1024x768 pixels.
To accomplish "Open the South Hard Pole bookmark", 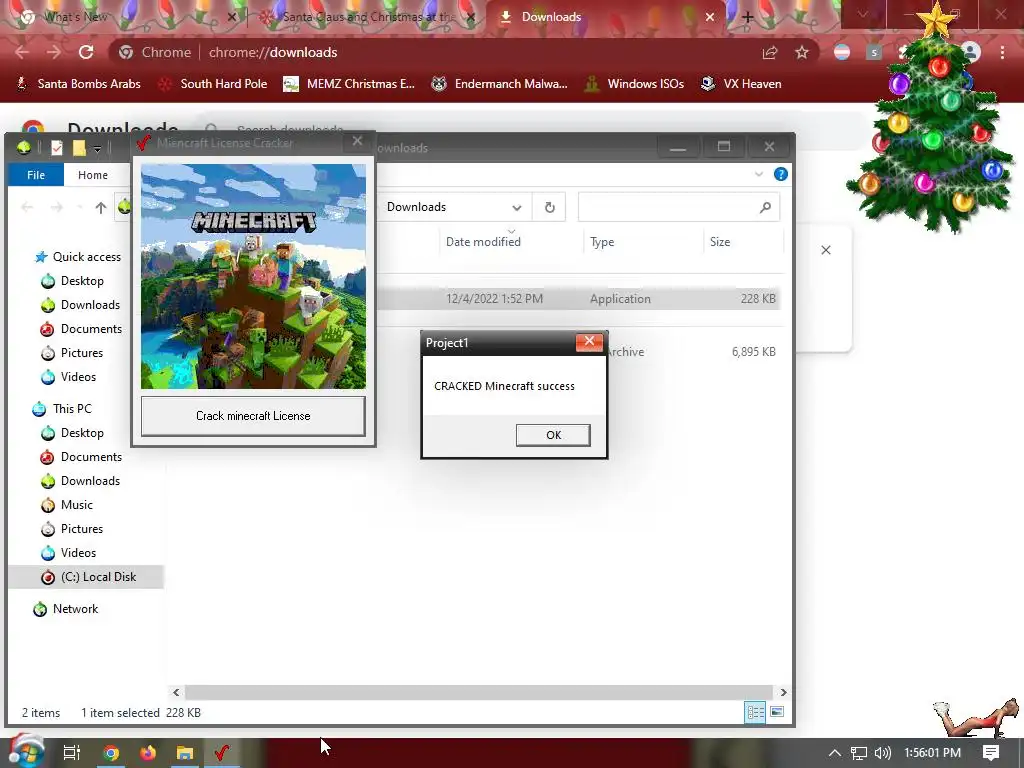I will (x=214, y=84).
